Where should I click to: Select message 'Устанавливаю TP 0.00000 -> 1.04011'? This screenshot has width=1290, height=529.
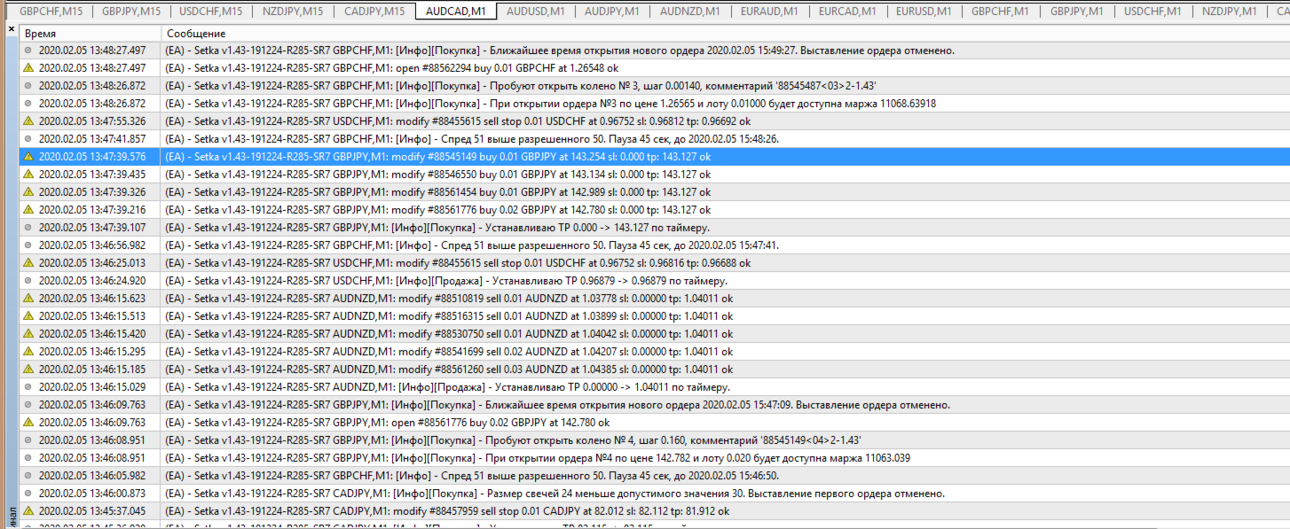[448, 387]
